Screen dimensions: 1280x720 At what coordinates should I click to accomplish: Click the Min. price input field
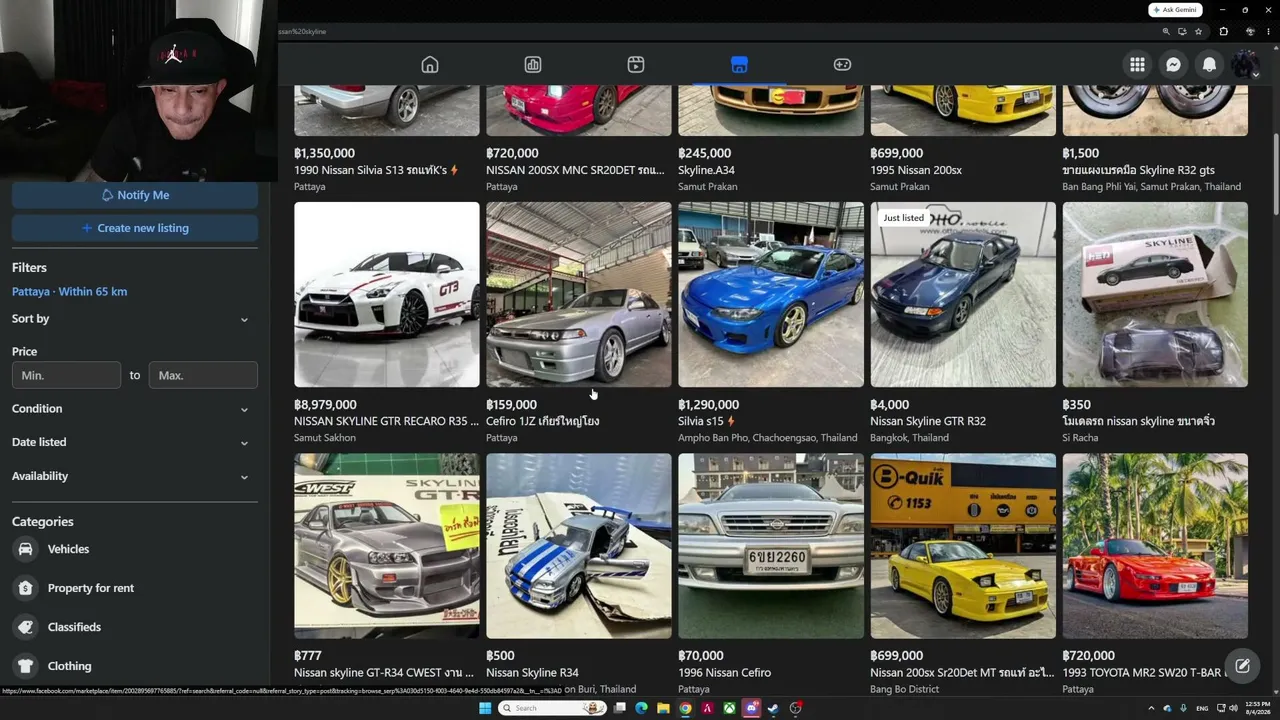66,375
